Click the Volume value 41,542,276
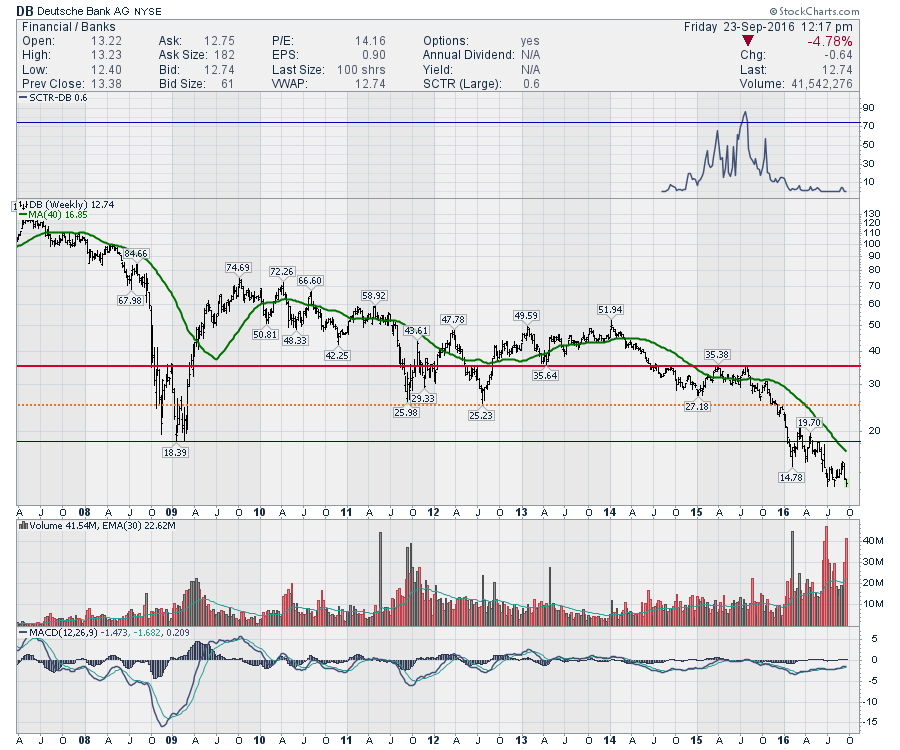The height and width of the screenshot is (750, 900). (x=821, y=84)
